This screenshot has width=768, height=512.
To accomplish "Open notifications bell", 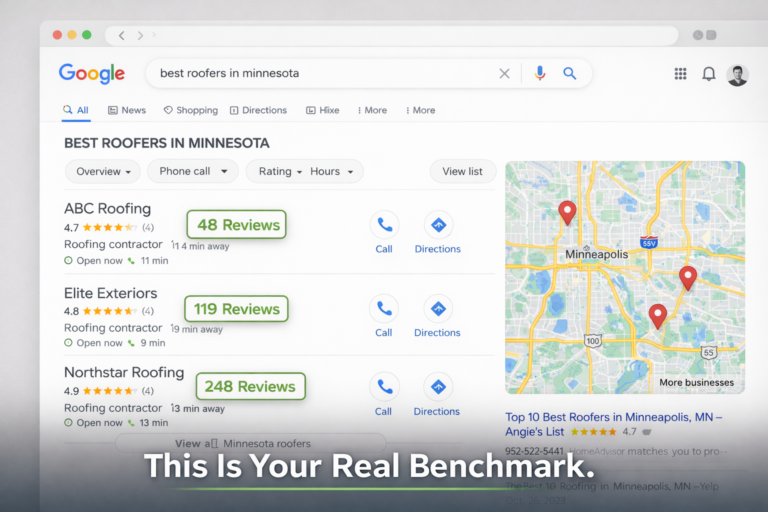I will (x=709, y=73).
